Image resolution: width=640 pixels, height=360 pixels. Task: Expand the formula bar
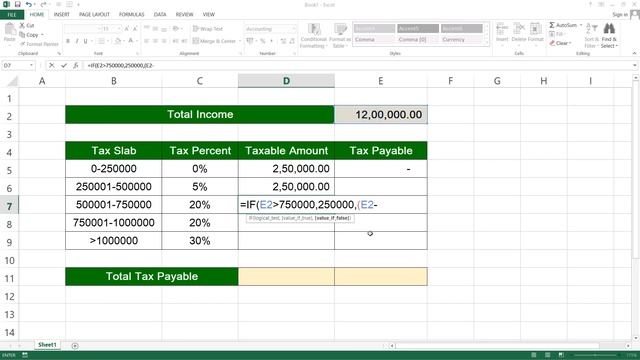635,65
